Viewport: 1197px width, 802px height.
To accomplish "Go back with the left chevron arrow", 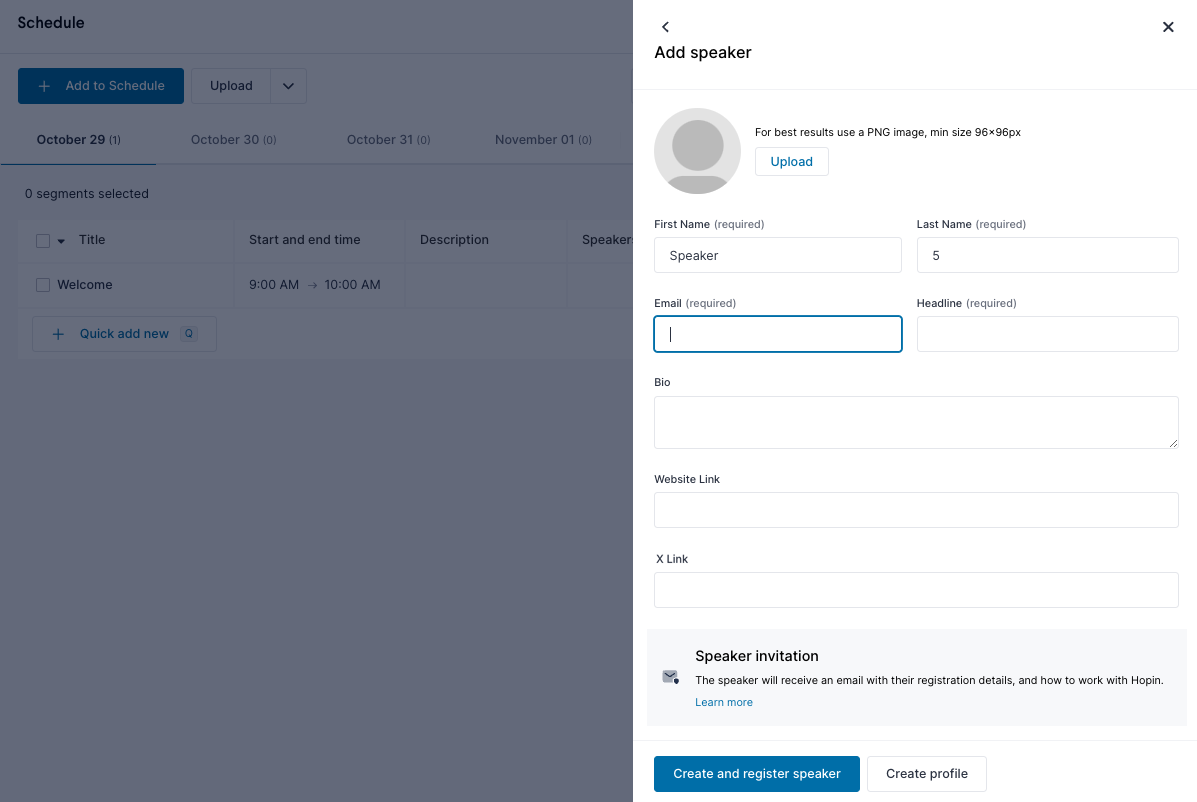I will [665, 27].
